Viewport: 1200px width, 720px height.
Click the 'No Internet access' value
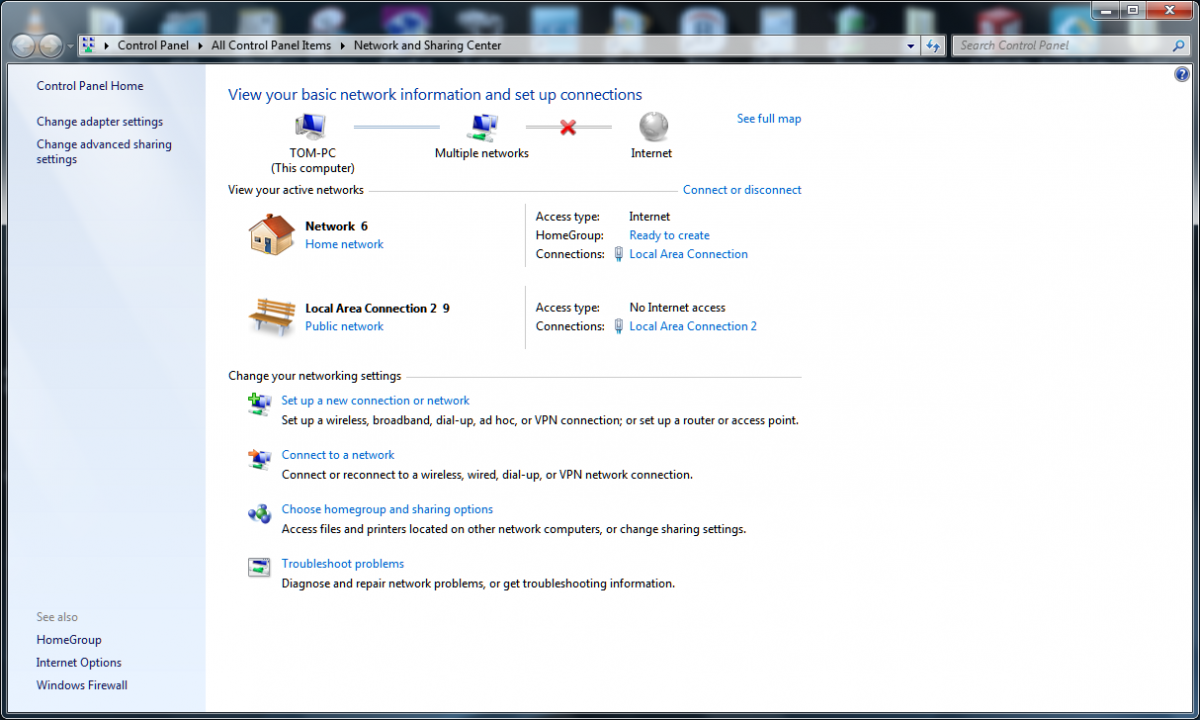coord(677,308)
